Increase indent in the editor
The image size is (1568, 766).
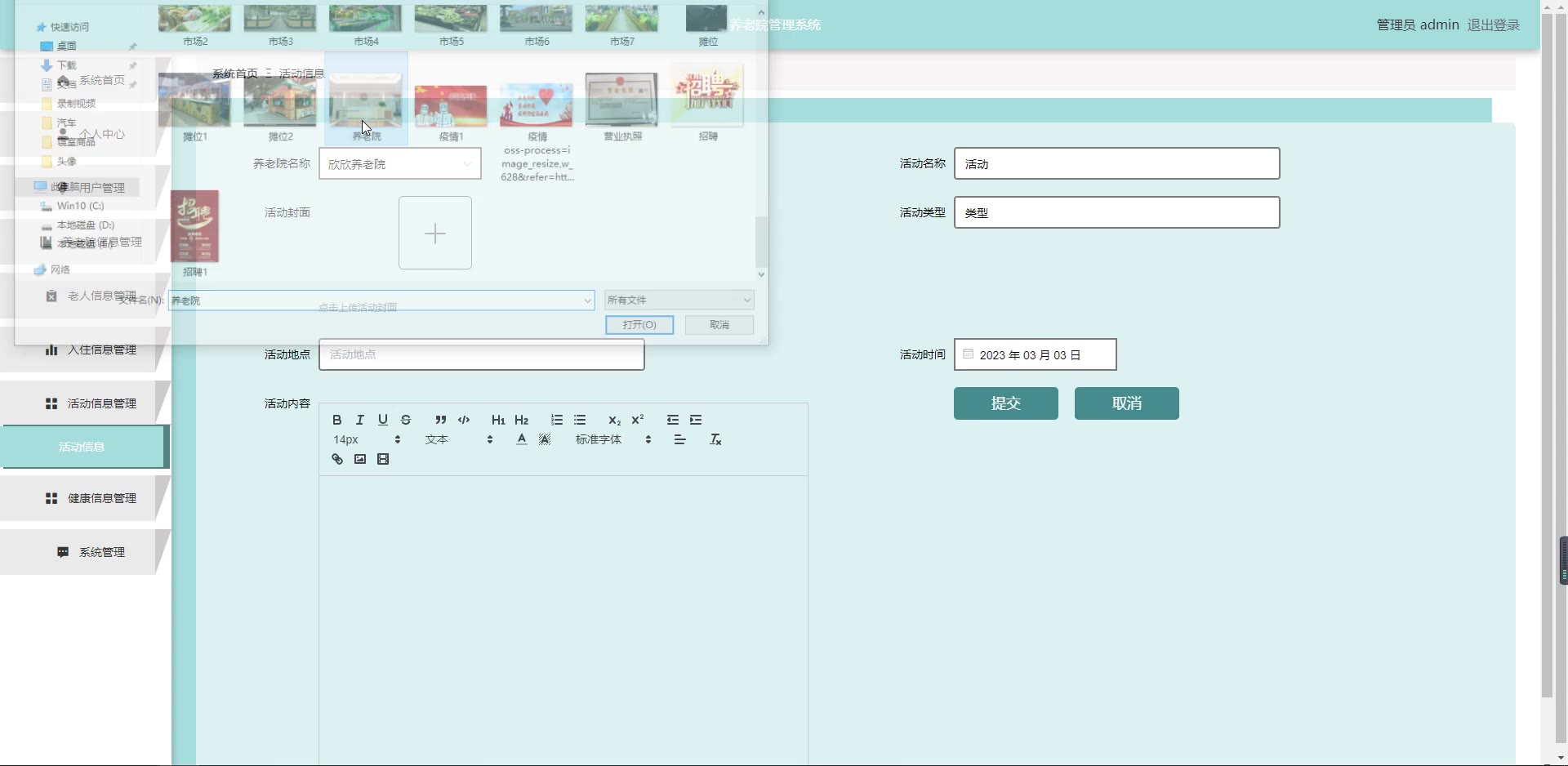pyautogui.click(x=696, y=420)
